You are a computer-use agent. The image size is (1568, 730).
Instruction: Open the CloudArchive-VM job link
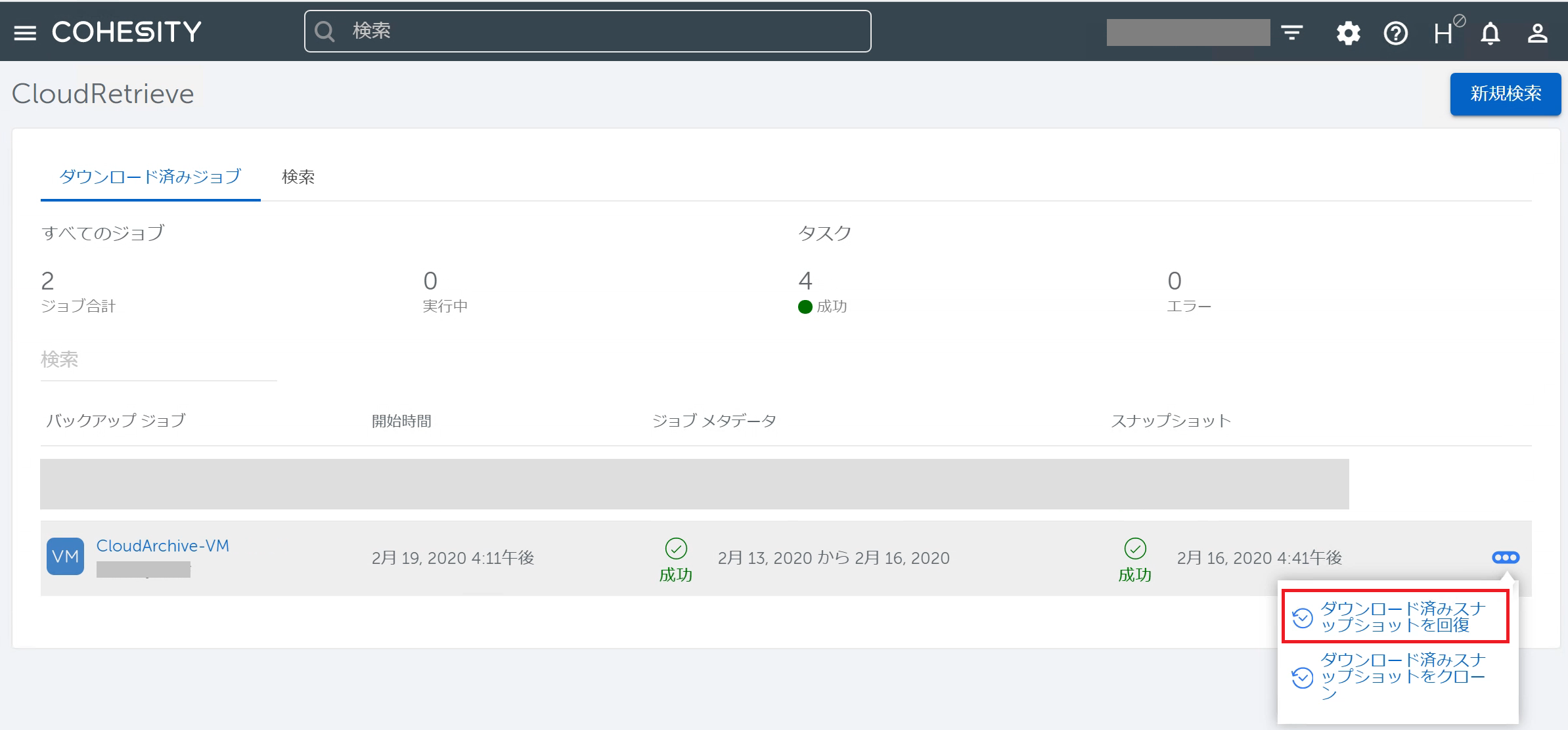pos(163,546)
